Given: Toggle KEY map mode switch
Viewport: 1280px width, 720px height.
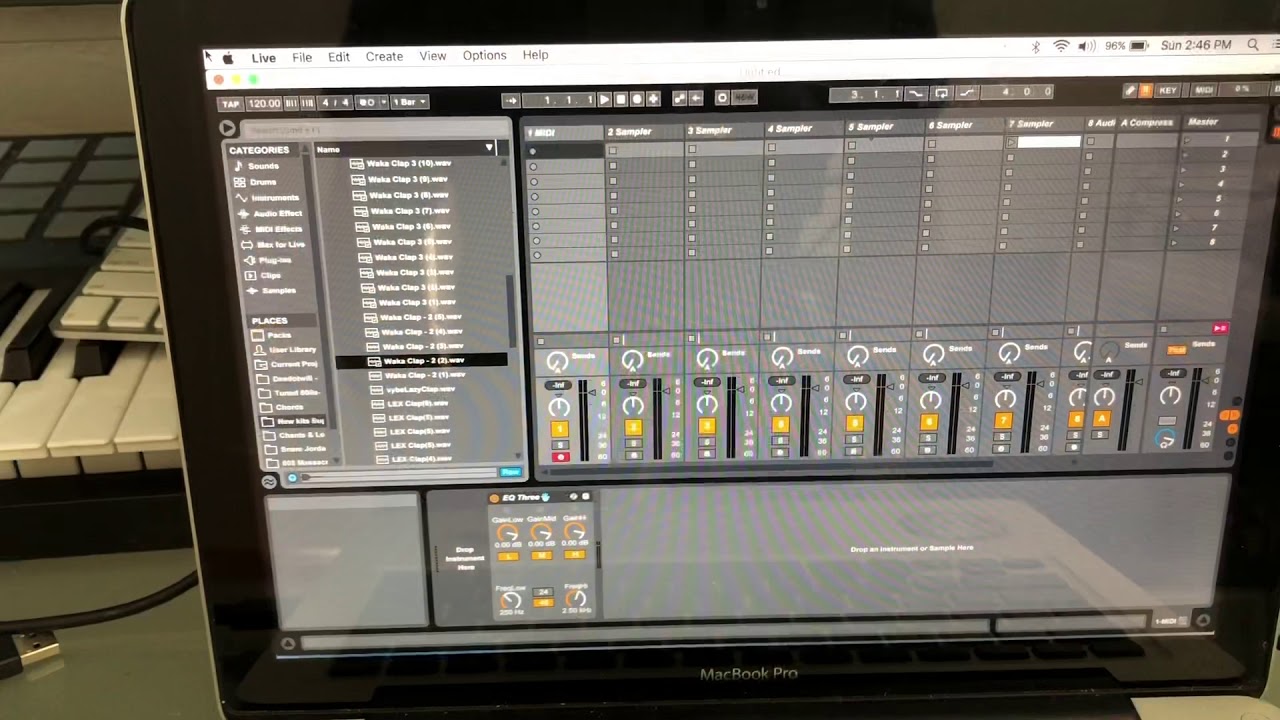Looking at the screenshot, I should tap(1168, 91).
